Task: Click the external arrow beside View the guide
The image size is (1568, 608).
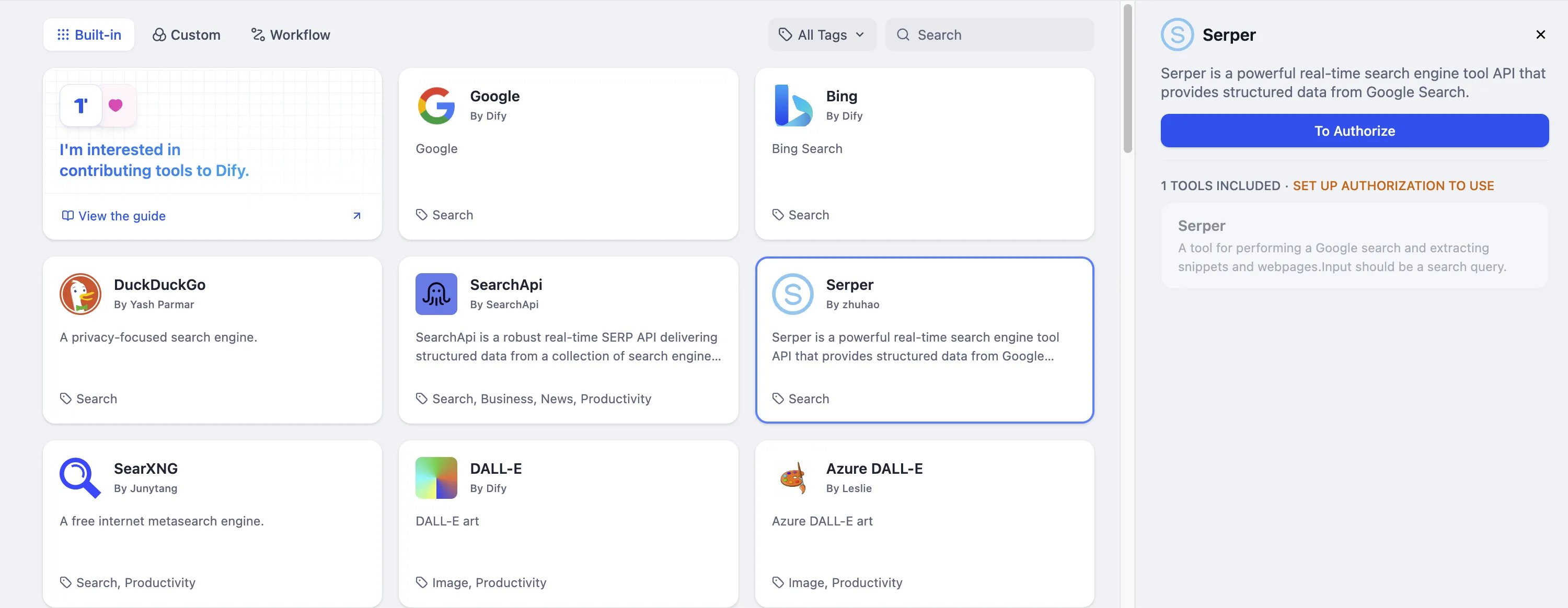Action: click(356, 215)
